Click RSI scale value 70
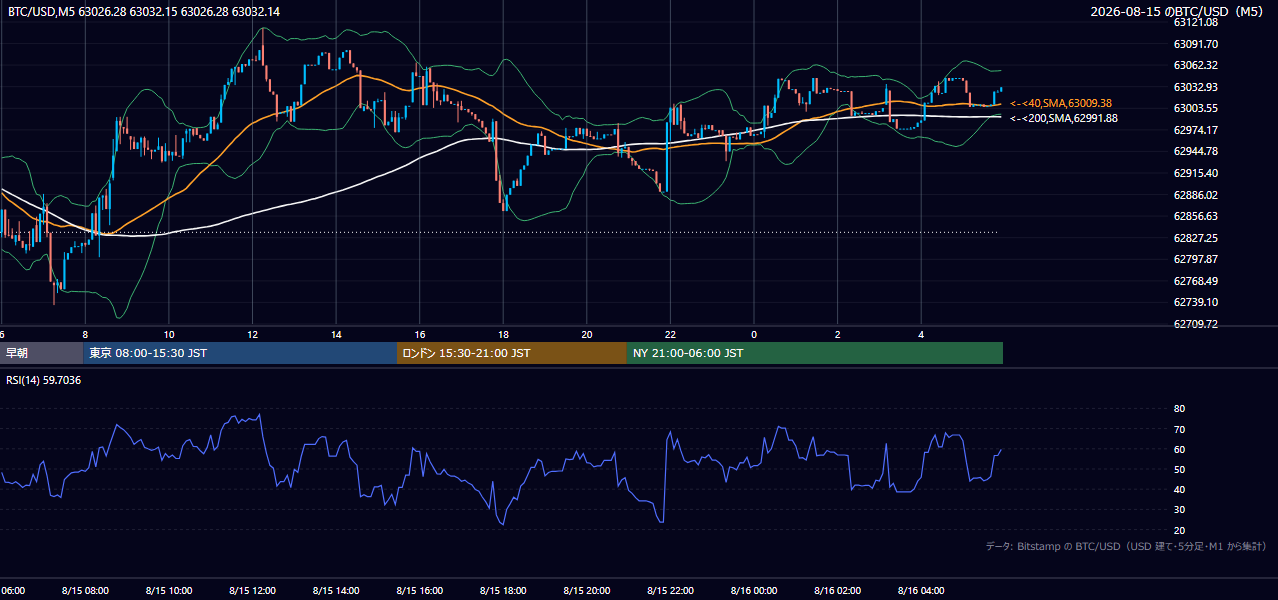The image size is (1278, 600). click(1179, 429)
